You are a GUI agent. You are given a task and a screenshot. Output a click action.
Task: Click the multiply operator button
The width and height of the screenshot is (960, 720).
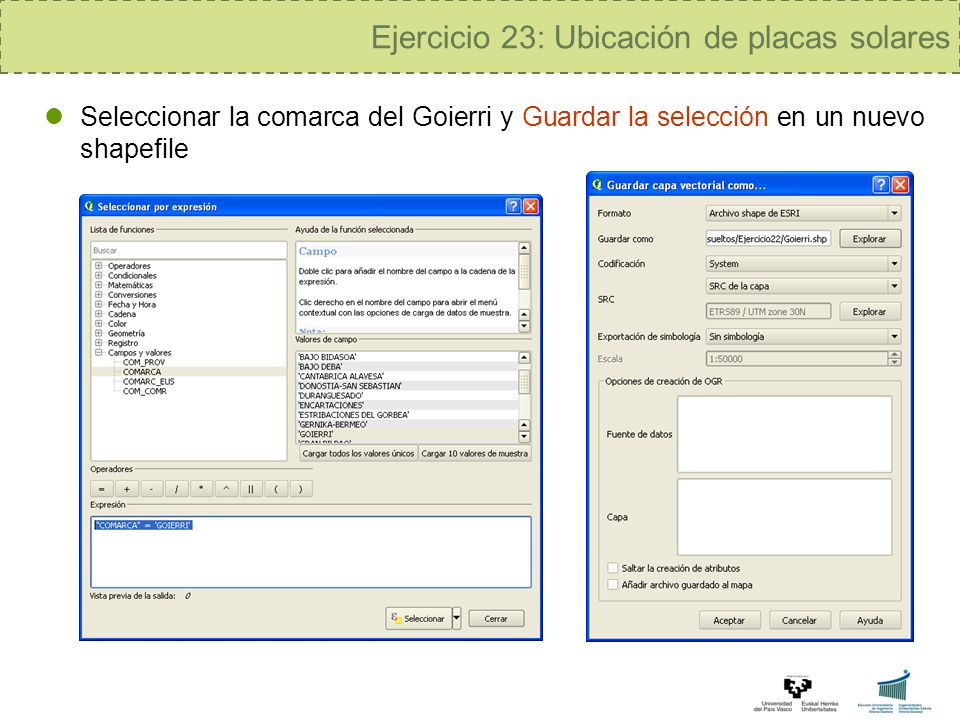coord(201,489)
